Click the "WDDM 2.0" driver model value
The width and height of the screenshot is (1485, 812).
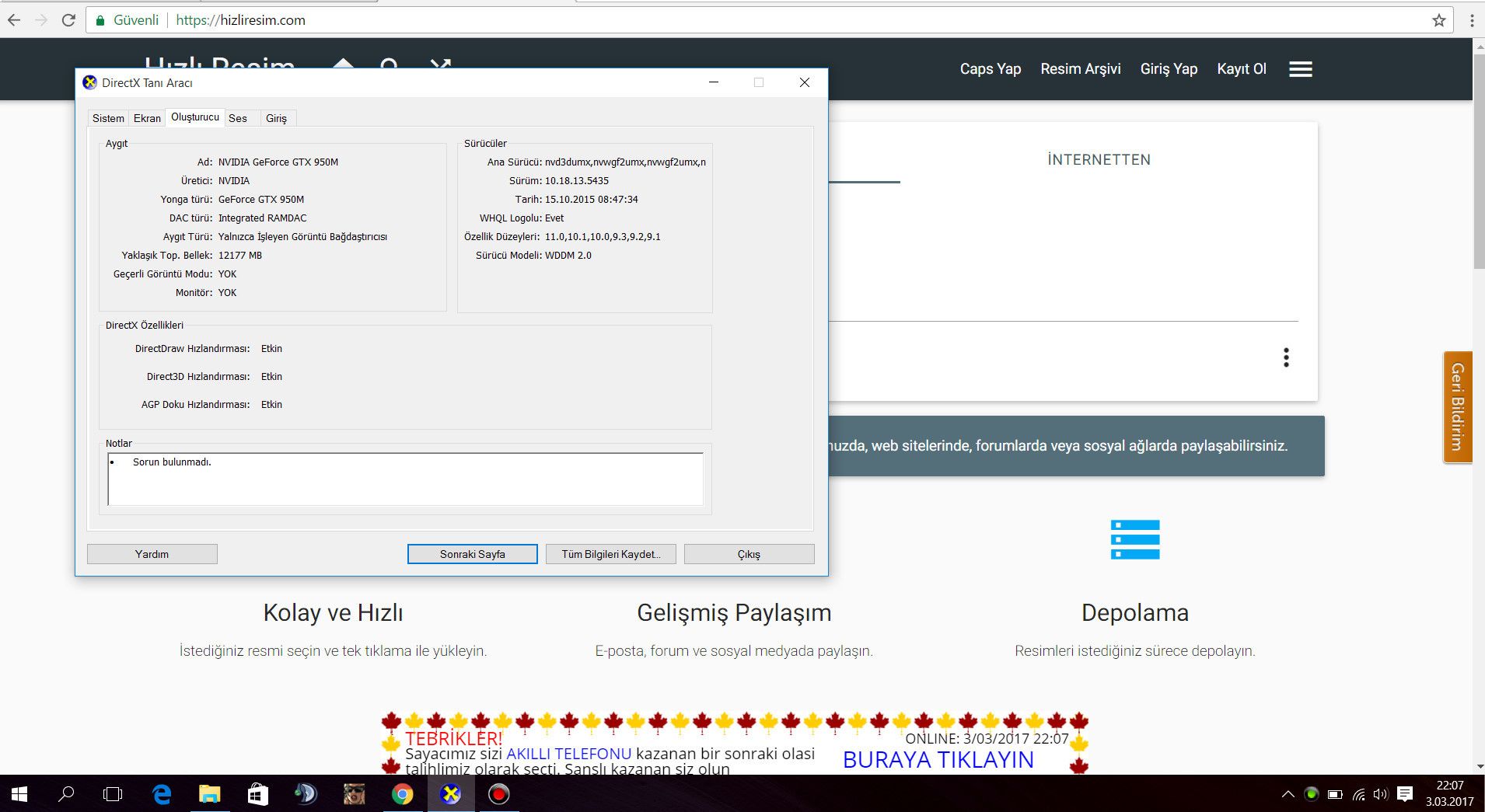568,256
